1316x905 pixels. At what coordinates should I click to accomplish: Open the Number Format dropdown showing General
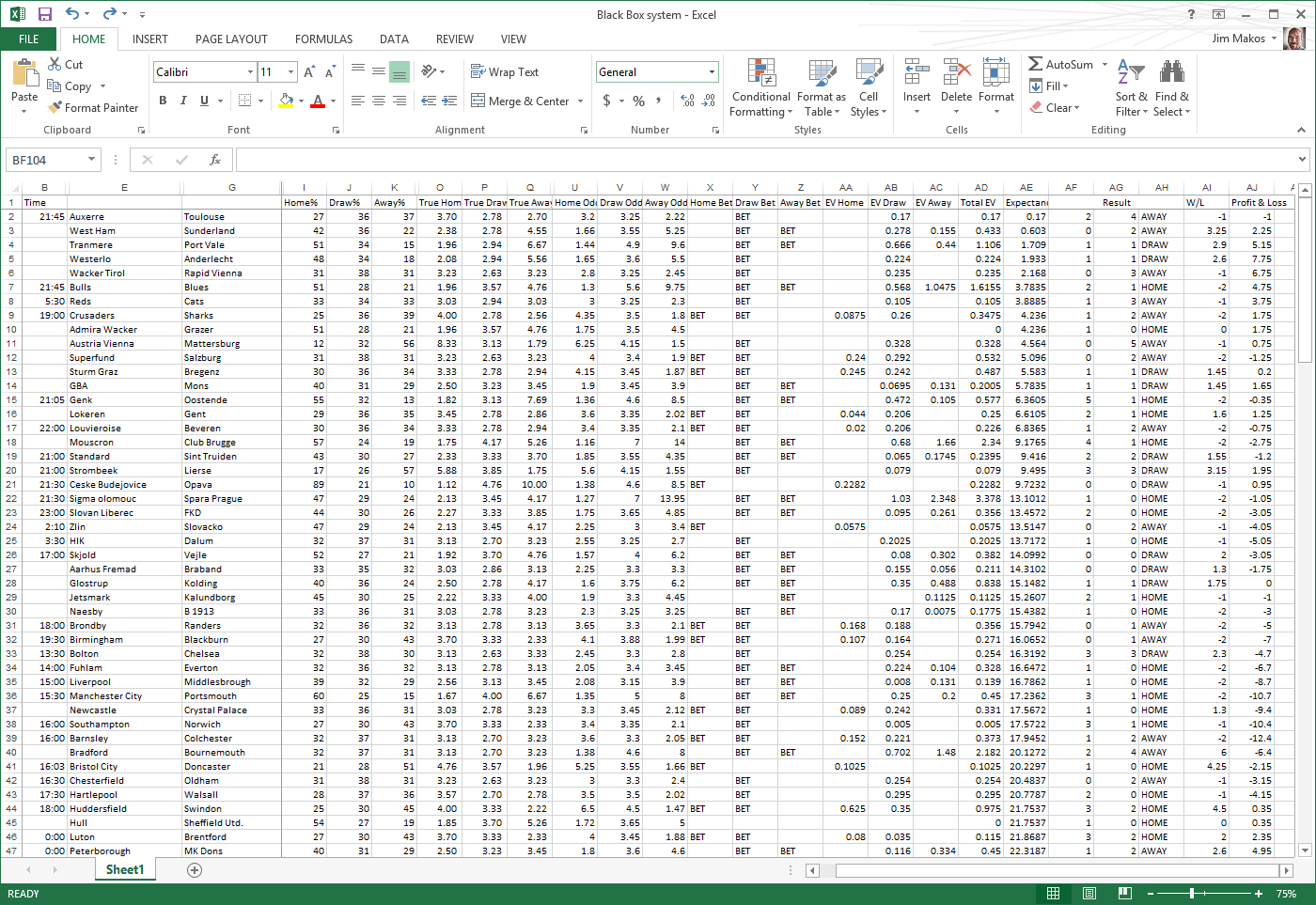tap(656, 71)
